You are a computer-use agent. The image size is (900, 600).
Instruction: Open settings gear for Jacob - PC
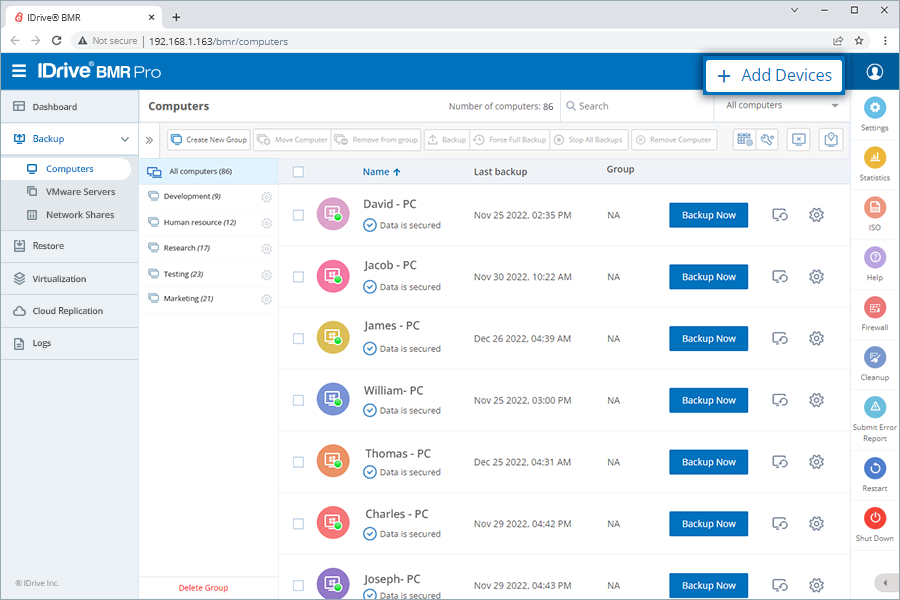coord(816,277)
